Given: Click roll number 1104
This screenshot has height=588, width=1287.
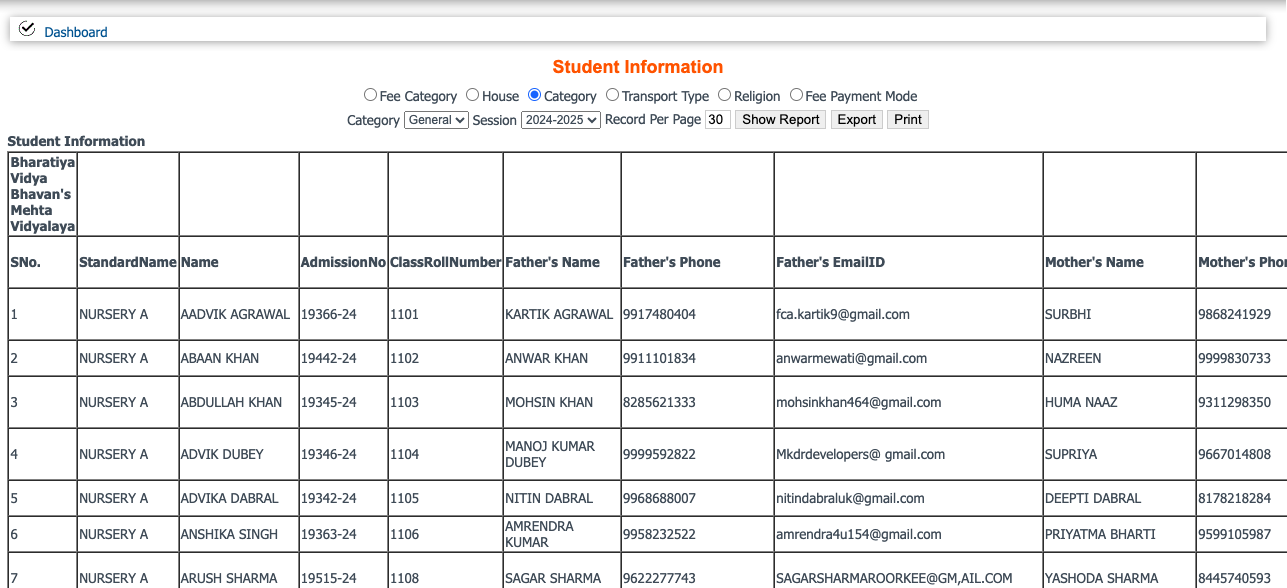Looking at the screenshot, I should point(404,454).
